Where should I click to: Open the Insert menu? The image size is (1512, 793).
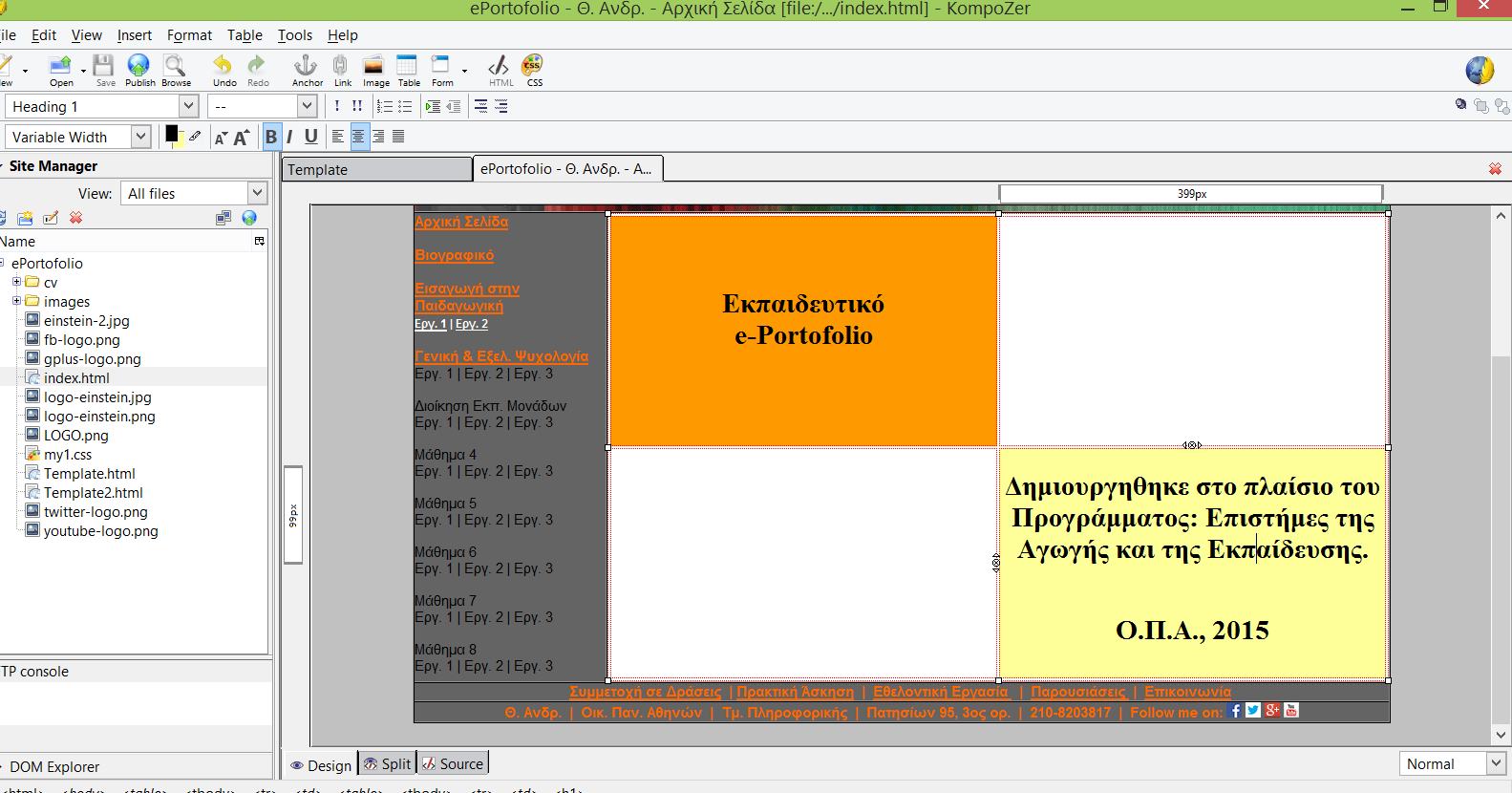[135, 35]
